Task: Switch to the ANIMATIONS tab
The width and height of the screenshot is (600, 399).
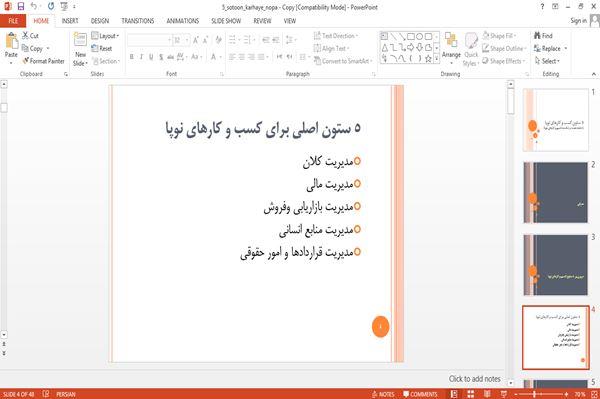Action: [x=183, y=21]
